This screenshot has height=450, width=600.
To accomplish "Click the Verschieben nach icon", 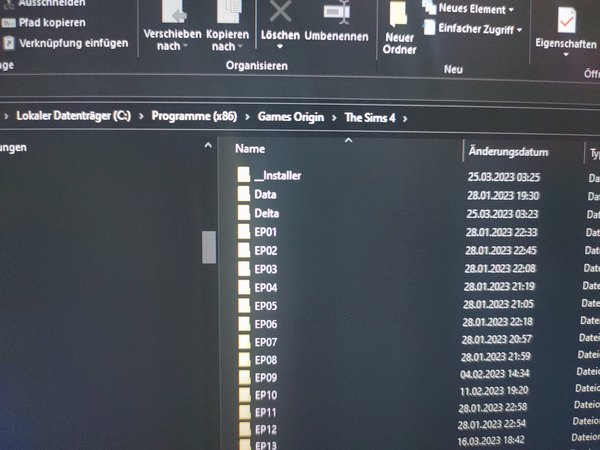I will click(x=174, y=11).
